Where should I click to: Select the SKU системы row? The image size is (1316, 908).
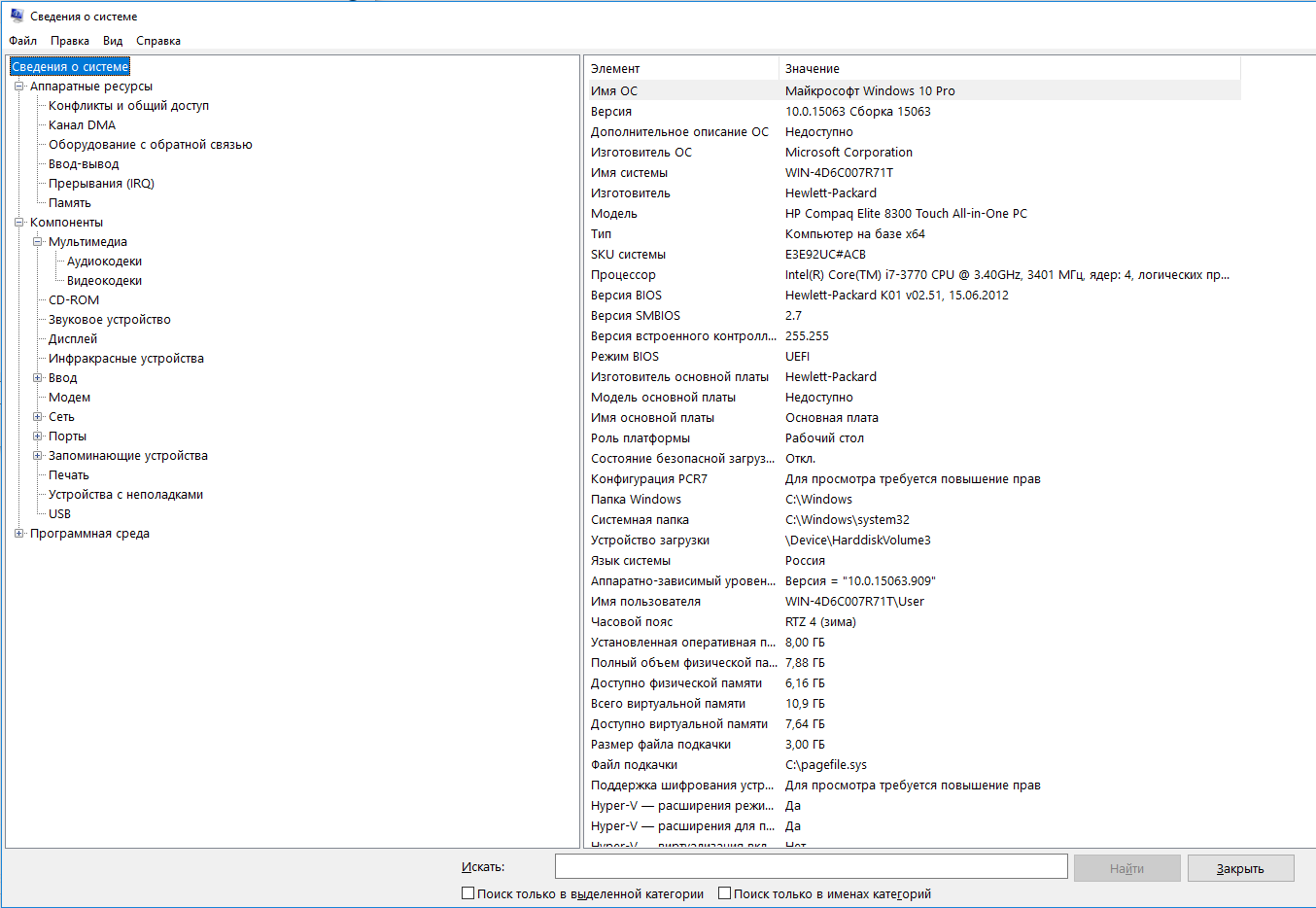pyautogui.click(x=913, y=254)
